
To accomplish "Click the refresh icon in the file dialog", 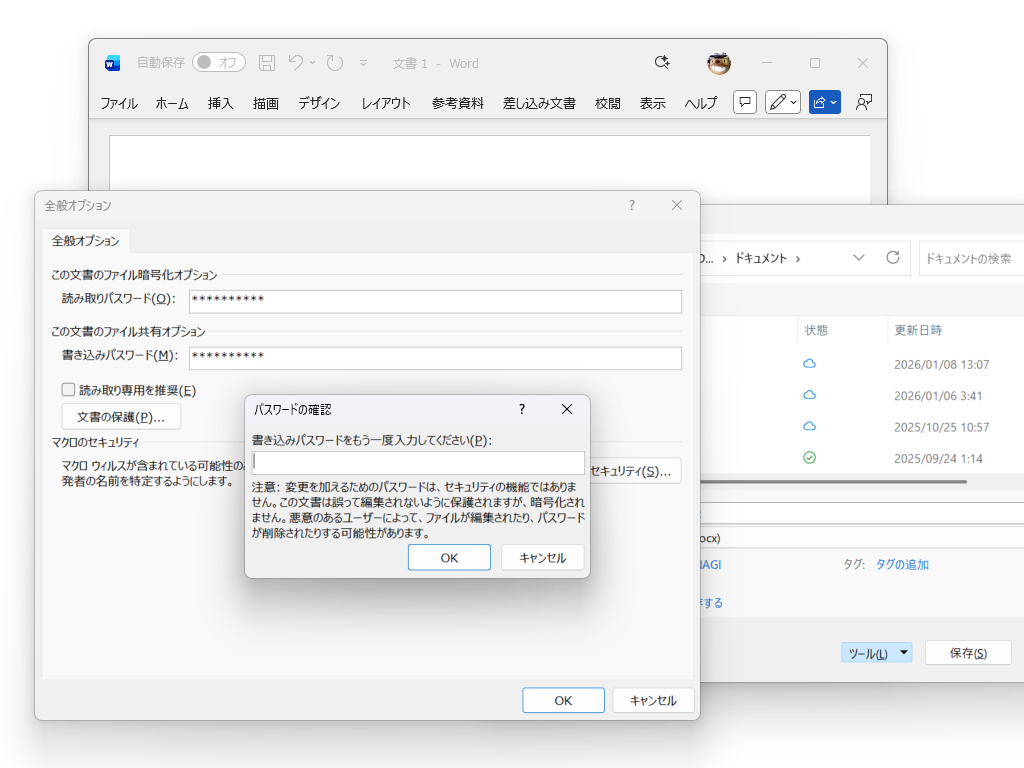I will pos(893,257).
